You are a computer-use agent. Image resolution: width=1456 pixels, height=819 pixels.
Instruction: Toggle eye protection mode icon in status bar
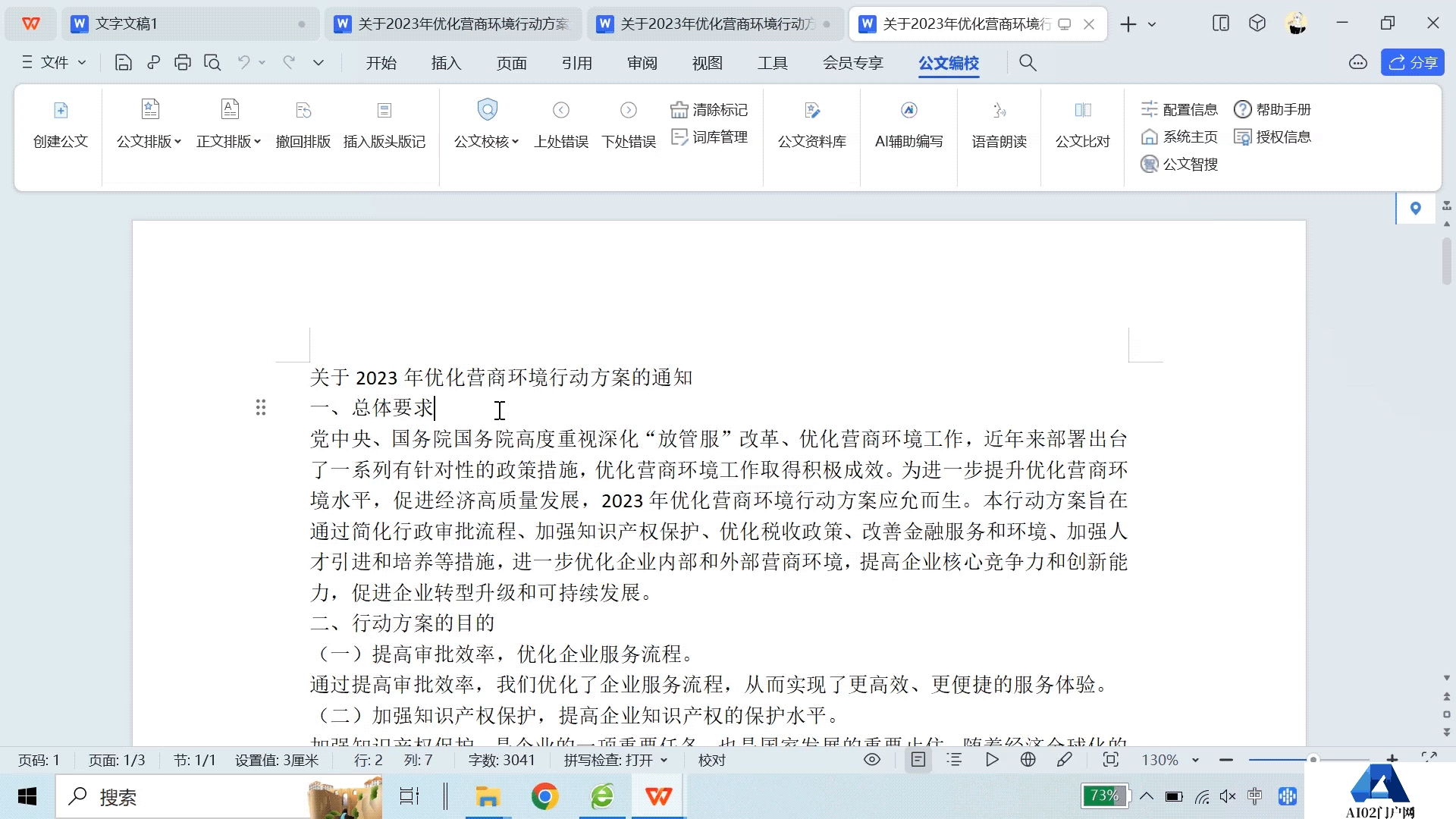coord(872,760)
